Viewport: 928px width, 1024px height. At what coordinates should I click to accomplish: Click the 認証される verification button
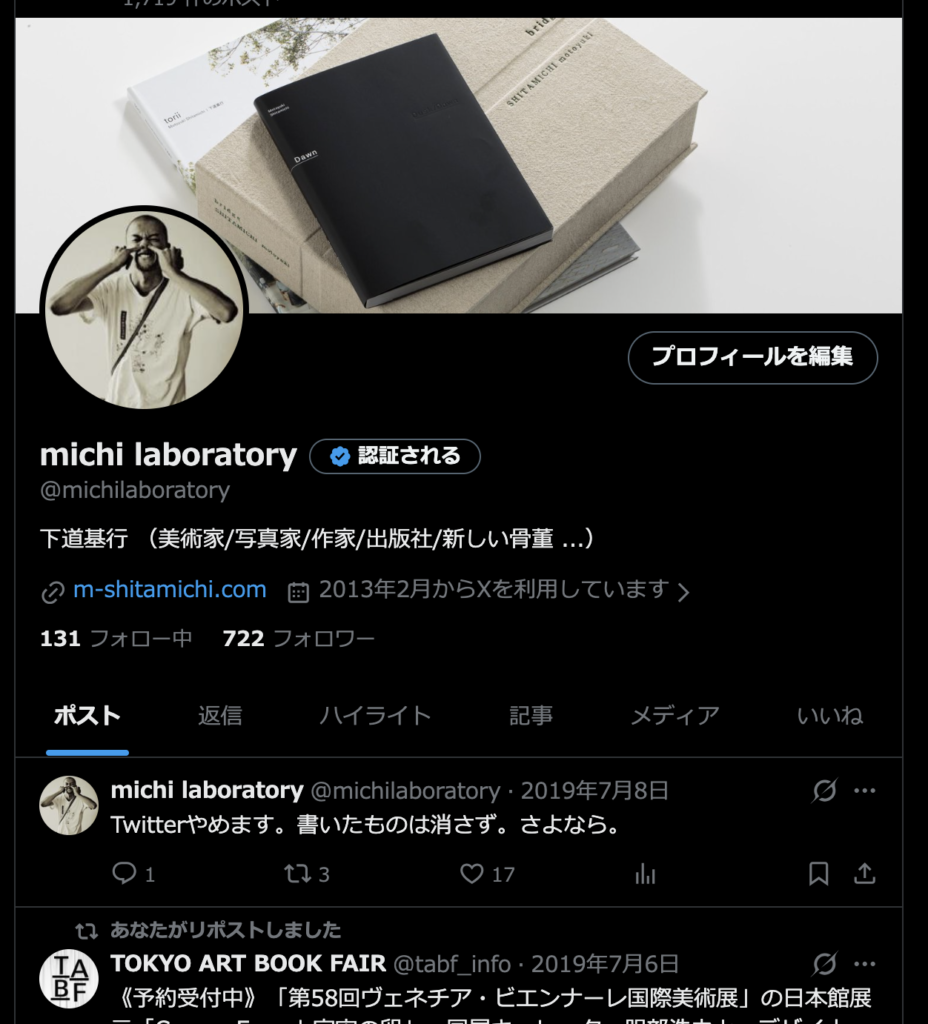(395, 456)
